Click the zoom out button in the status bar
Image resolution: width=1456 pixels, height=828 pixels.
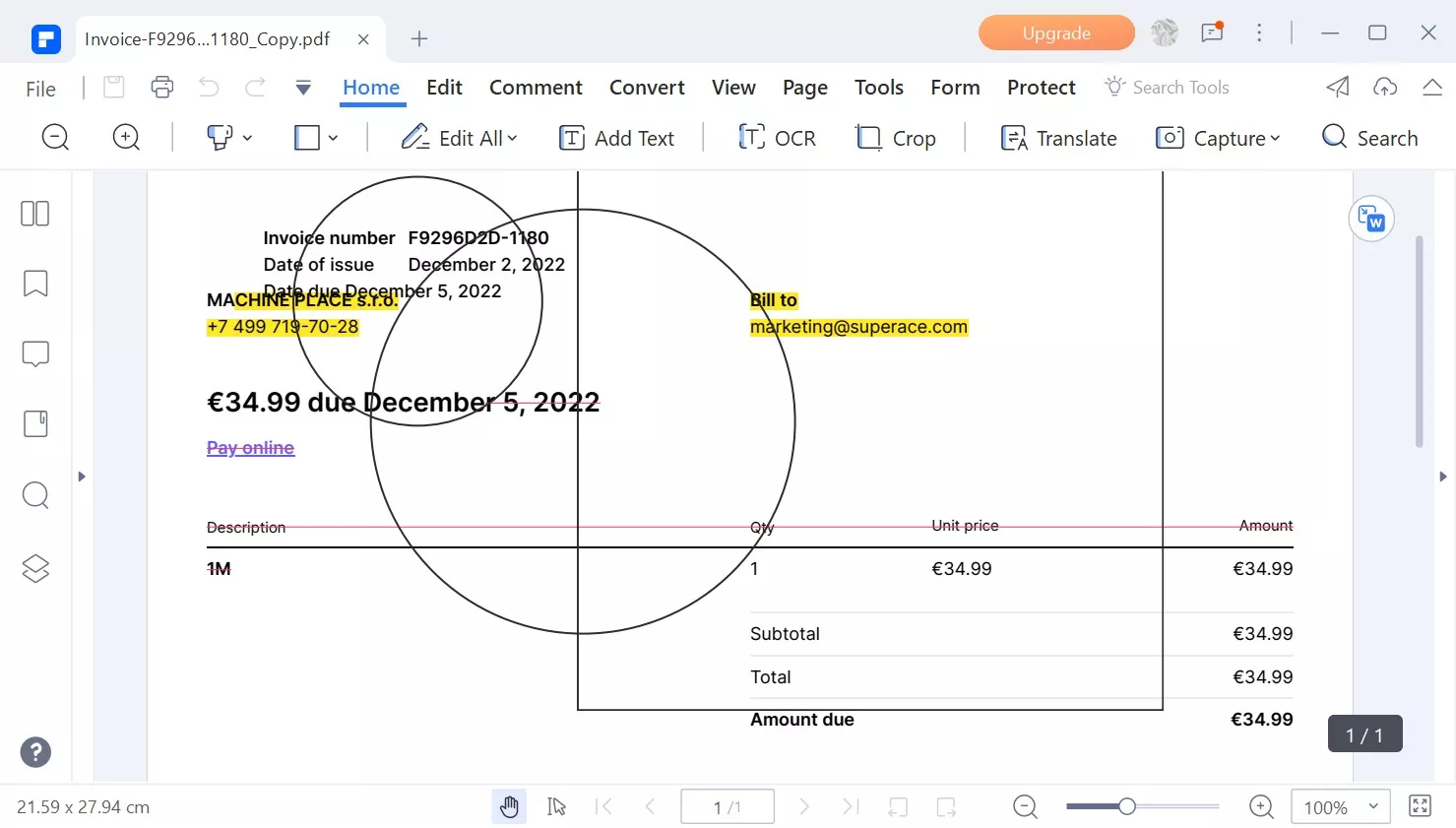pyautogui.click(x=1025, y=806)
